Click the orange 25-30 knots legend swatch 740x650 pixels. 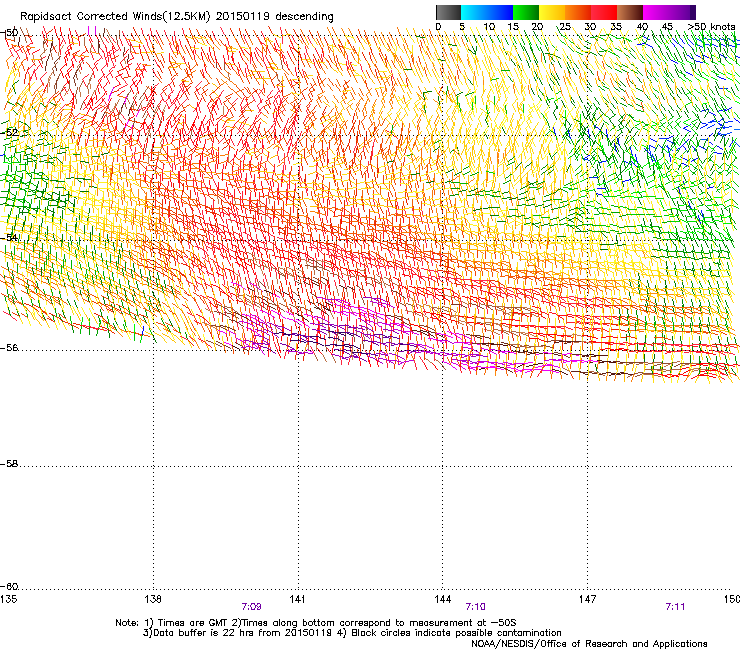pos(578,12)
